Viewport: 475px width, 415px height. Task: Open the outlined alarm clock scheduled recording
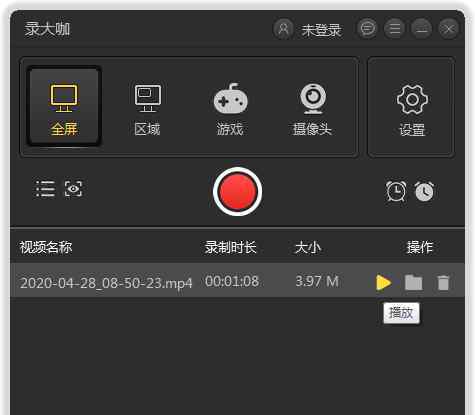tap(396, 191)
